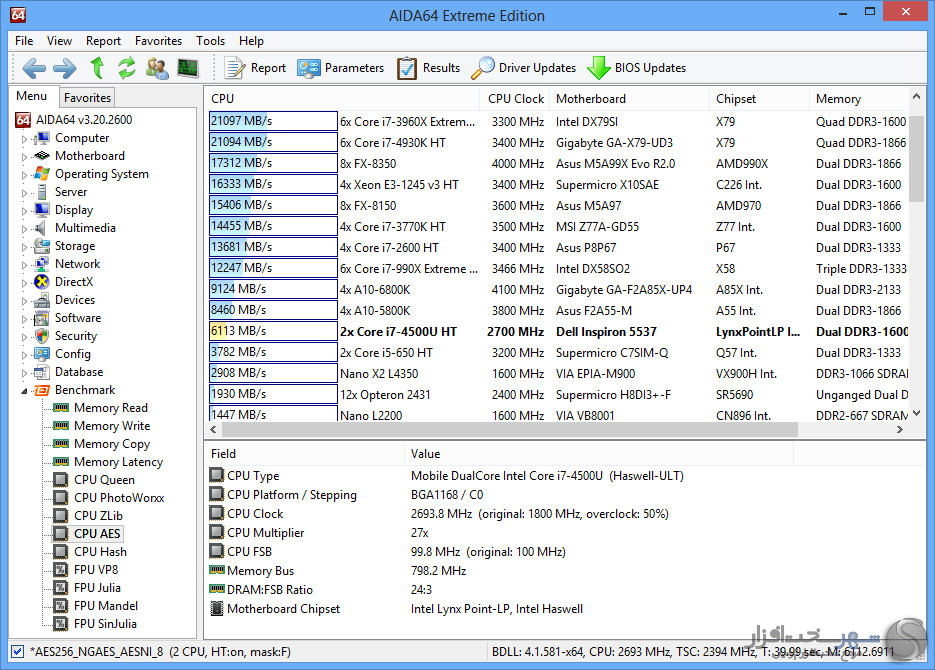Collapse the Benchmark tree node

(25, 391)
